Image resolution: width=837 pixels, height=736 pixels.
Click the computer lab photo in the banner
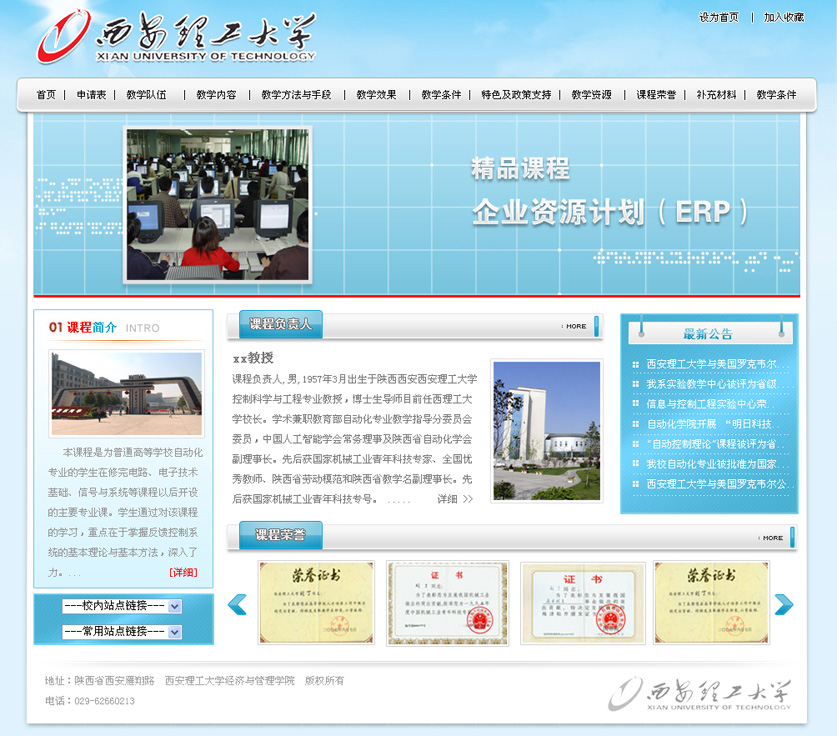(218, 204)
